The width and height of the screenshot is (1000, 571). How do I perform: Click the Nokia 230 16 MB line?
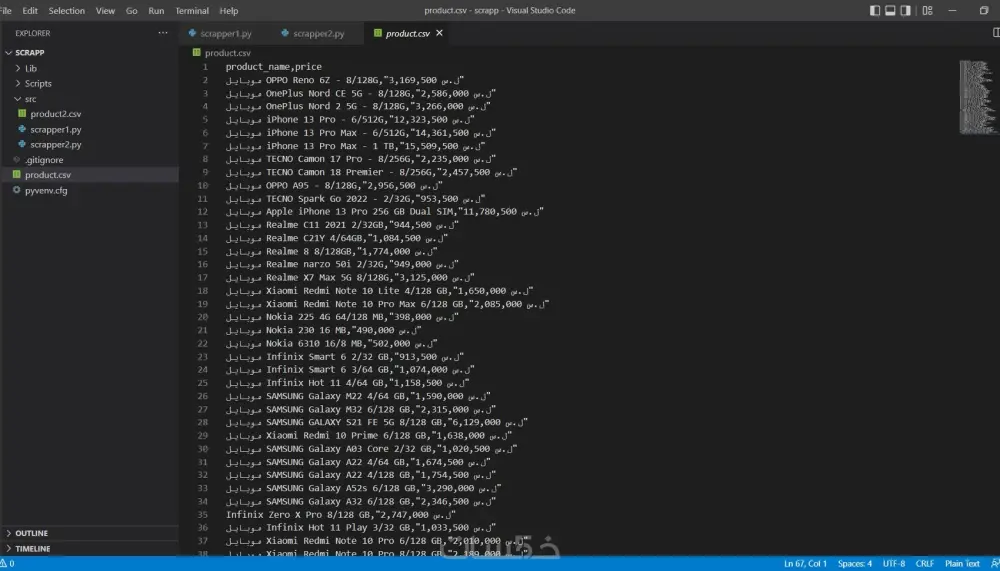point(323,330)
